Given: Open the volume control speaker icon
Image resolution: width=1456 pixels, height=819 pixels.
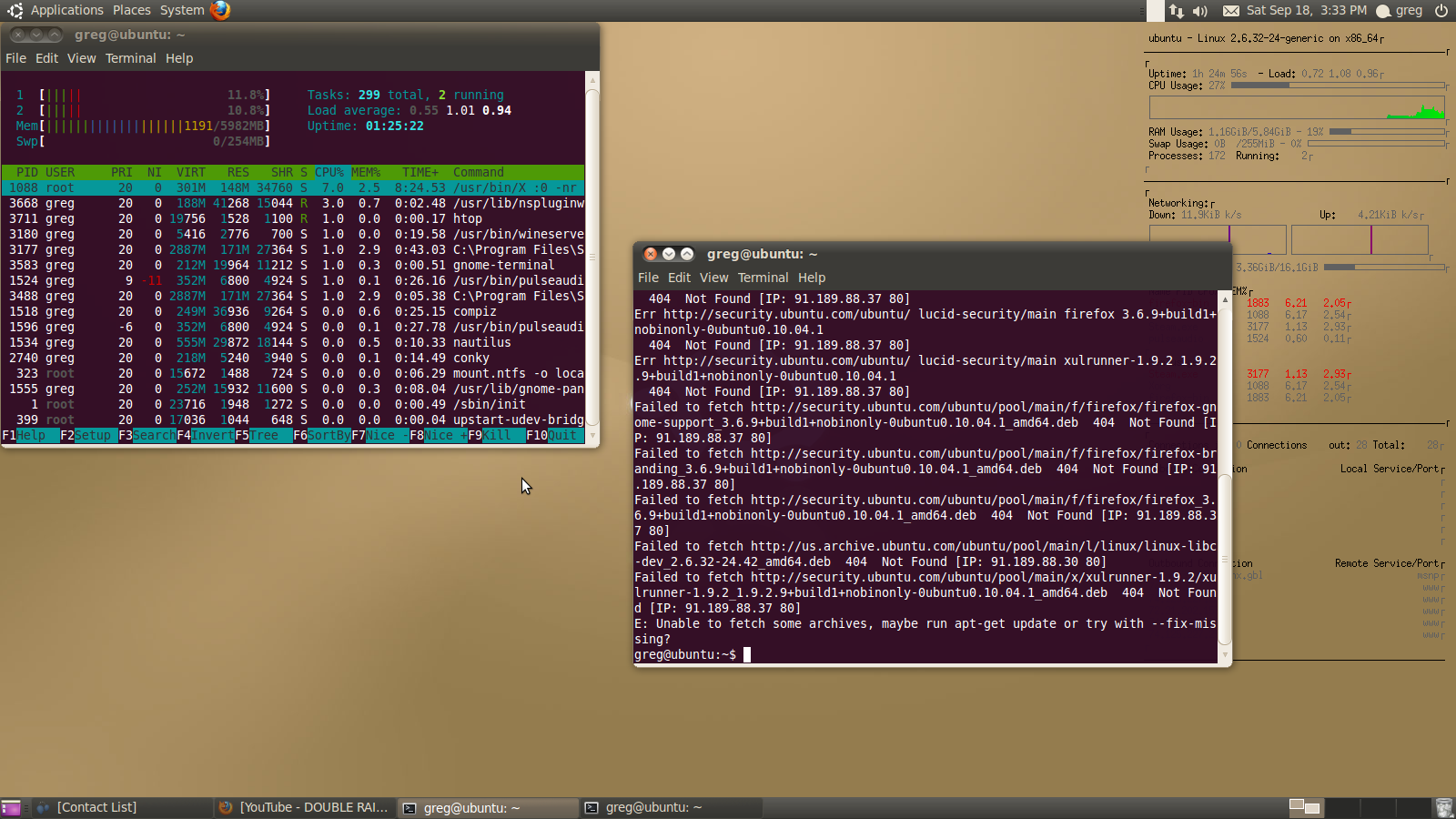Looking at the screenshot, I should (1200, 11).
